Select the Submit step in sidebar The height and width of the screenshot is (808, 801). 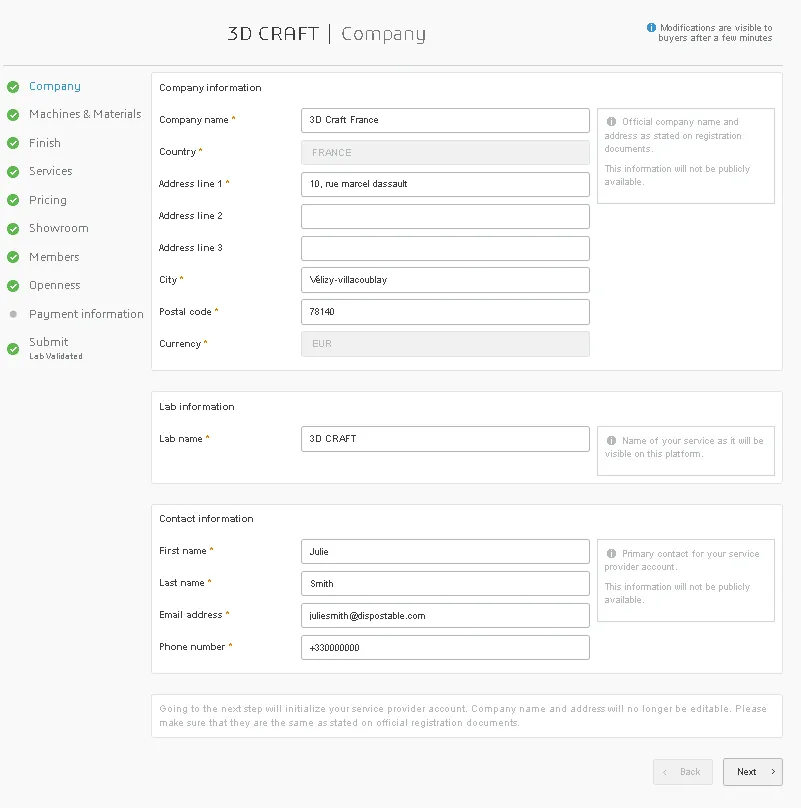point(49,342)
